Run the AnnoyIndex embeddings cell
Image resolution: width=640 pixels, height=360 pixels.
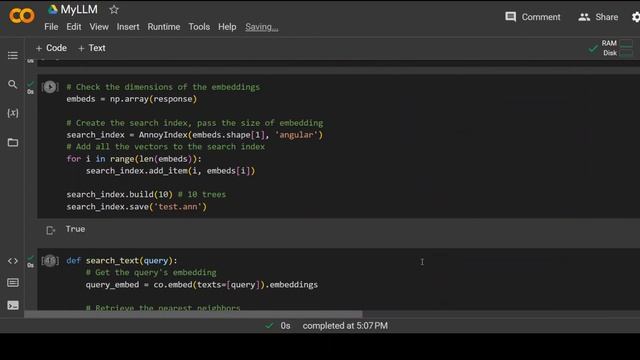tap(50, 87)
